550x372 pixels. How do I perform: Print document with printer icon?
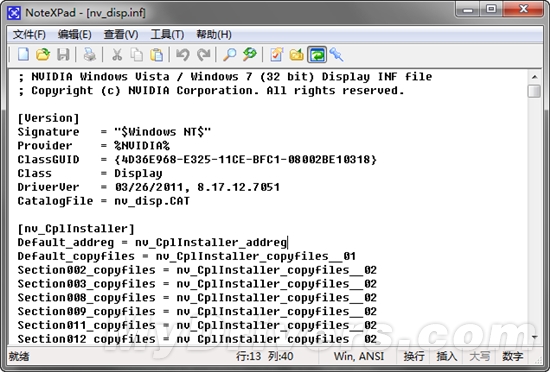(90, 55)
